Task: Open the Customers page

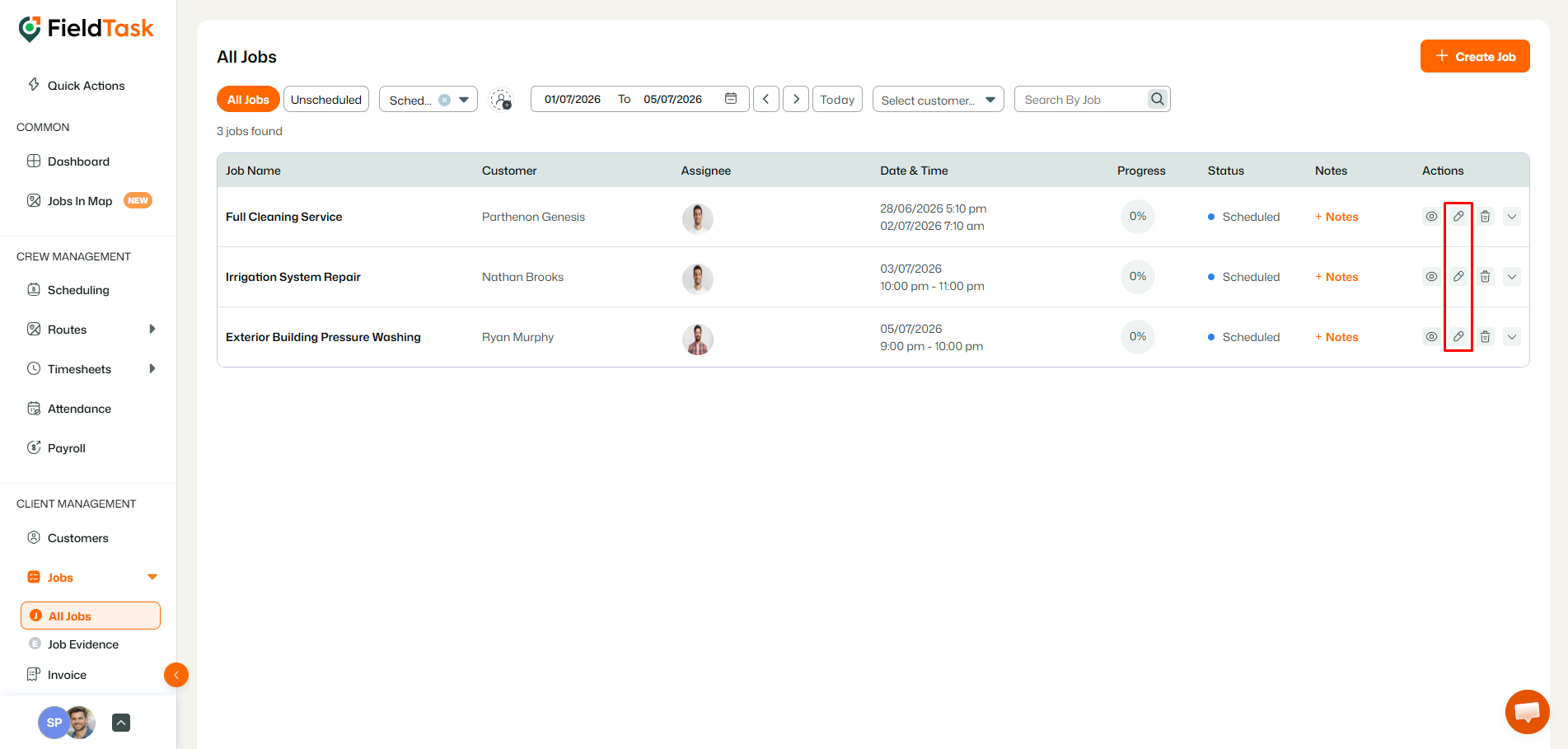Action: (x=68, y=538)
